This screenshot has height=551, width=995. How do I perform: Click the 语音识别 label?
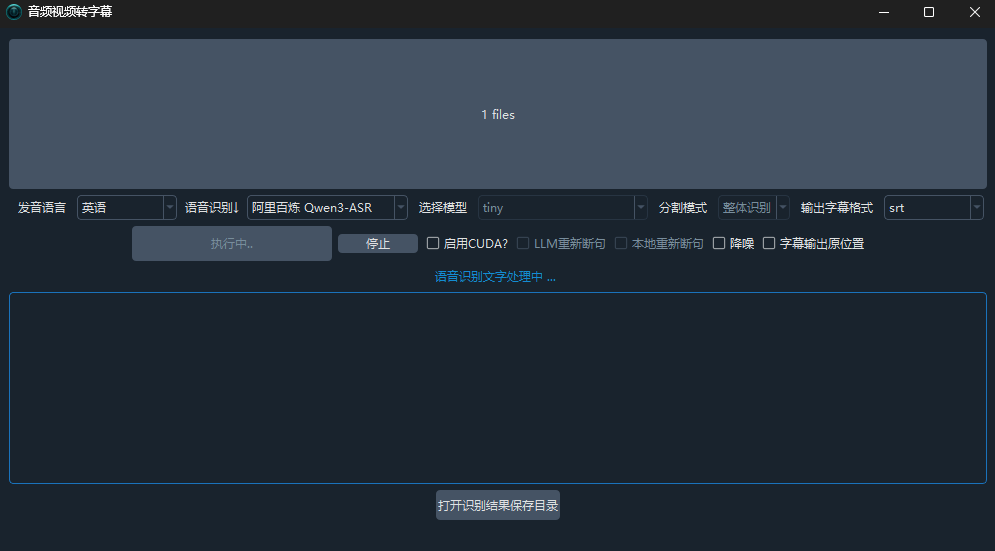pos(212,208)
